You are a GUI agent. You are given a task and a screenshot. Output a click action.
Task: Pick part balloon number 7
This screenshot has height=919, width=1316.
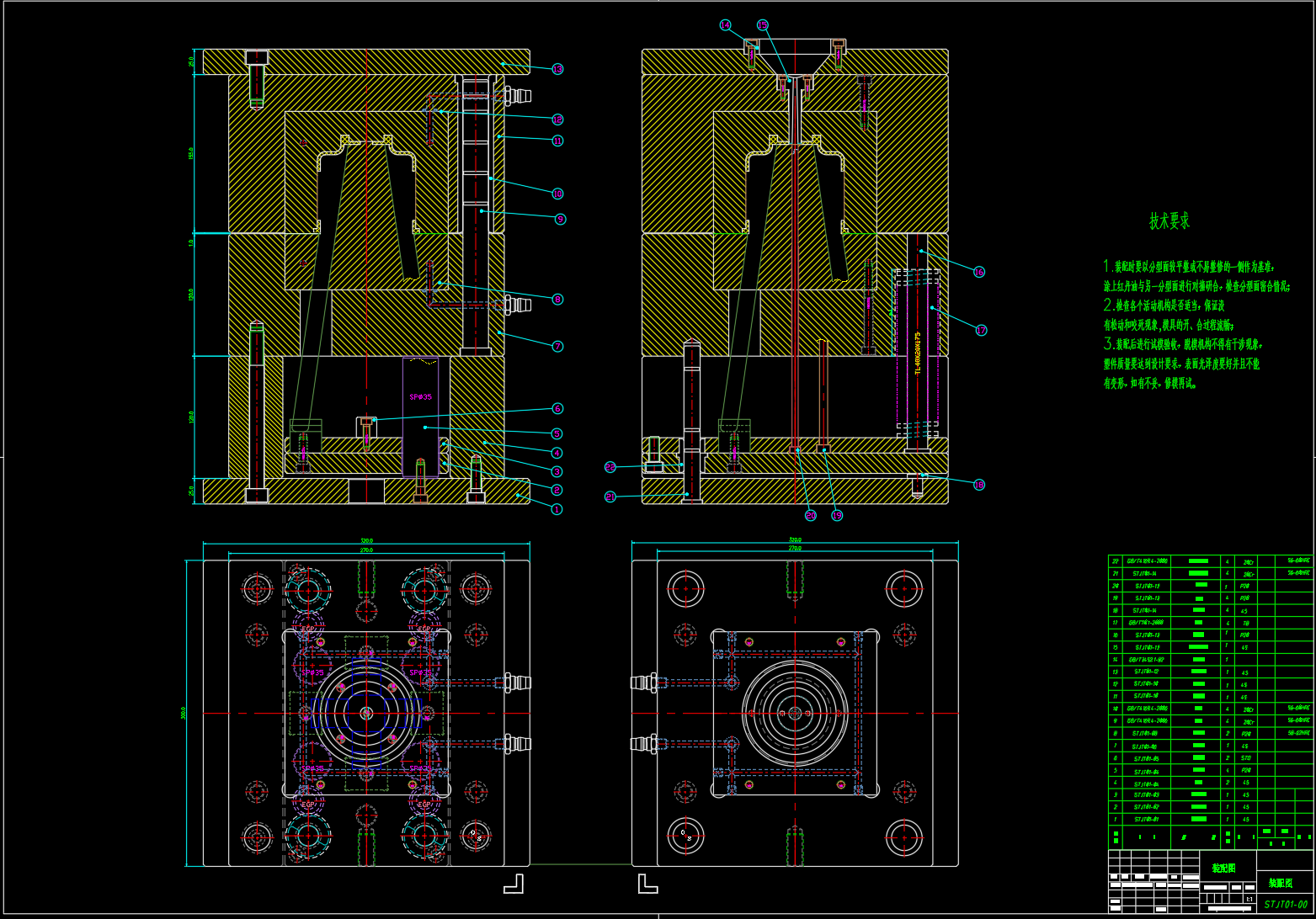coord(557,346)
